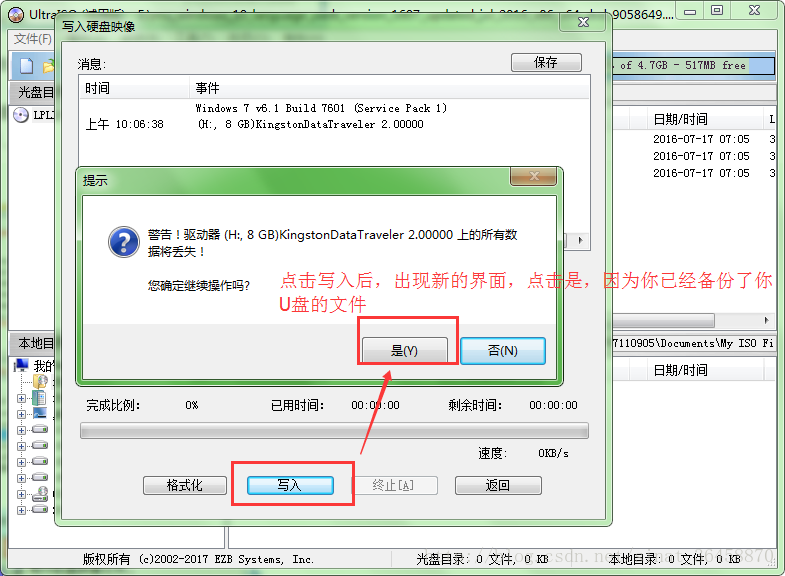The image size is (785, 576).
Task: Maximize the UltraISO main window
Action: (717, 11)
